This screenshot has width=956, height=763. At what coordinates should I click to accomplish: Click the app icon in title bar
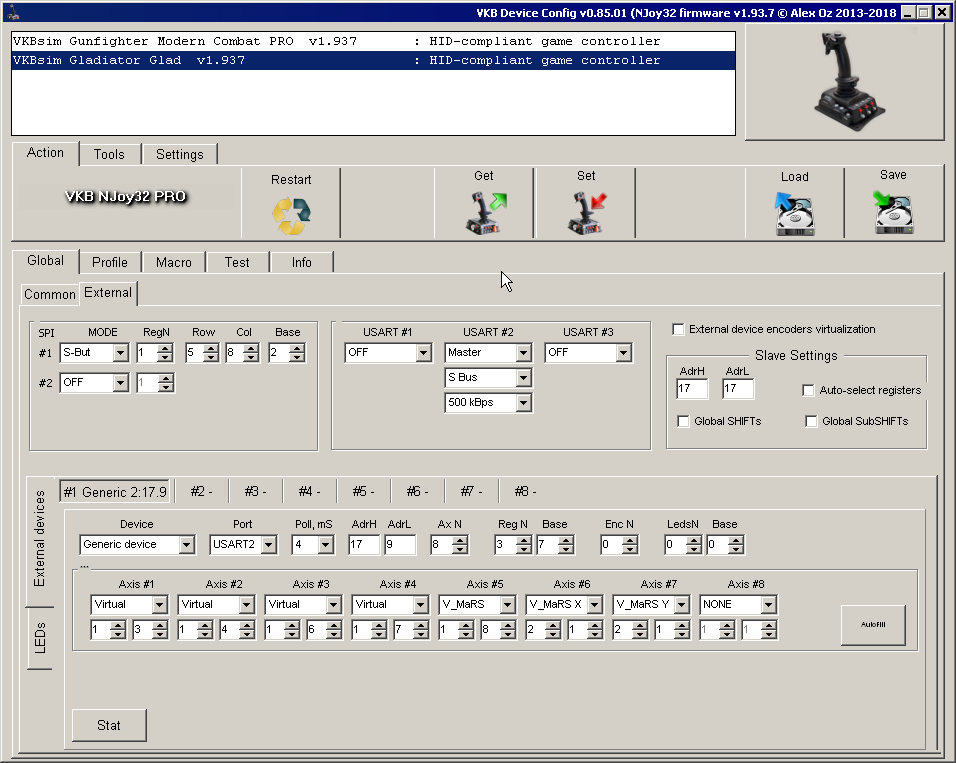[x=10, y=11]
